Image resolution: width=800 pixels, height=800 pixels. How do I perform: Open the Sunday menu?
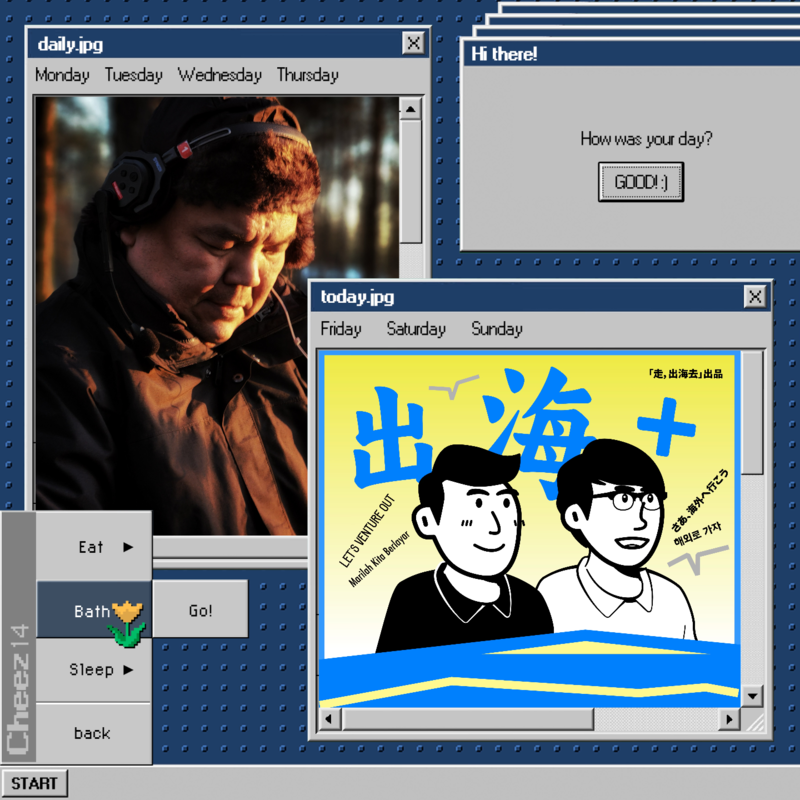497,329
